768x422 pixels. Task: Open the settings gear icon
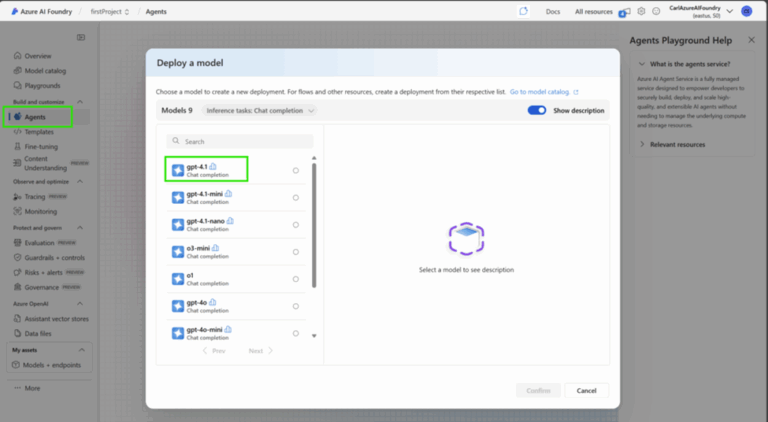[x=641, y=11]
